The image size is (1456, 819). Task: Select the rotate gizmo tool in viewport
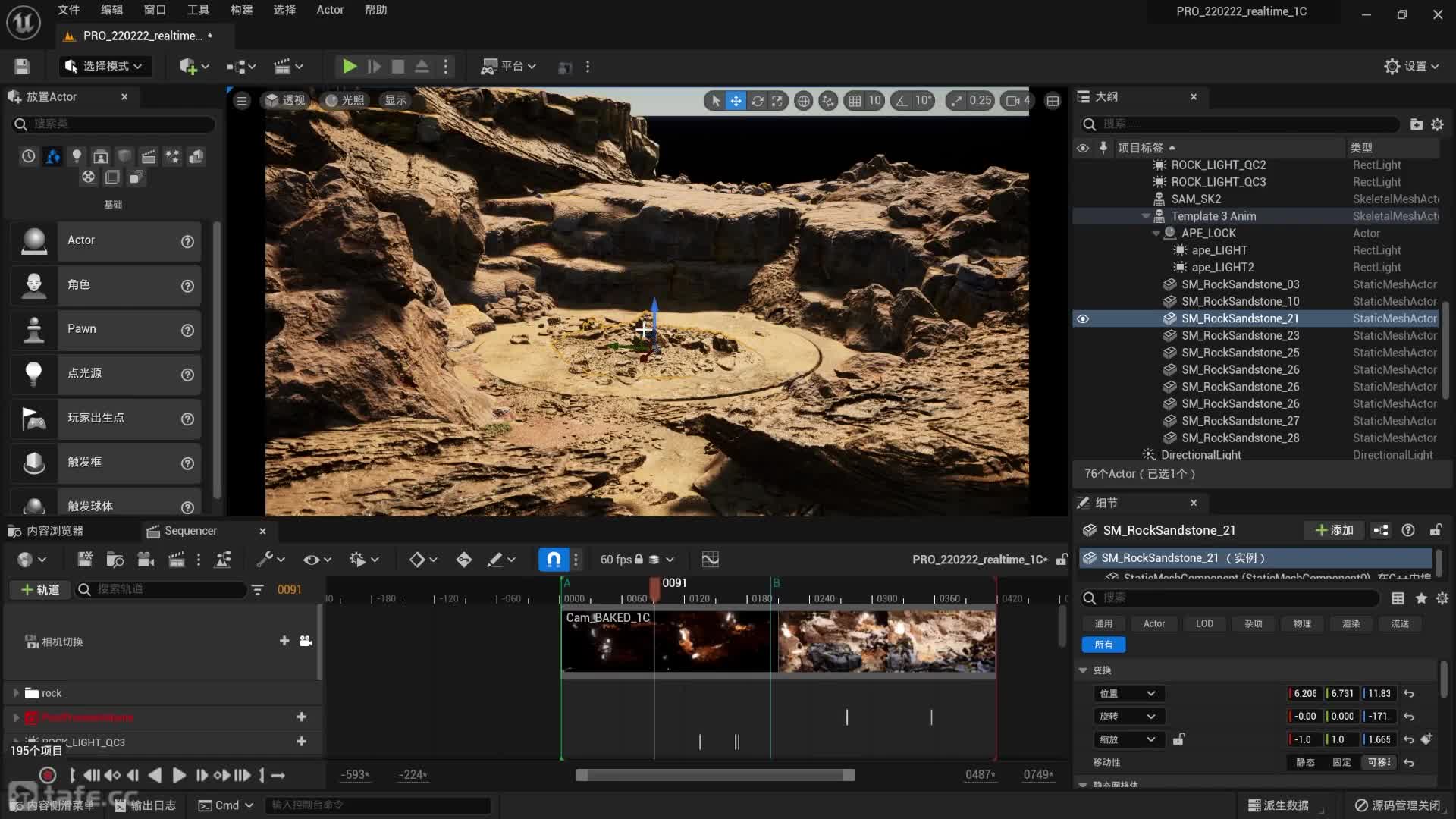[x=757, y=100]
